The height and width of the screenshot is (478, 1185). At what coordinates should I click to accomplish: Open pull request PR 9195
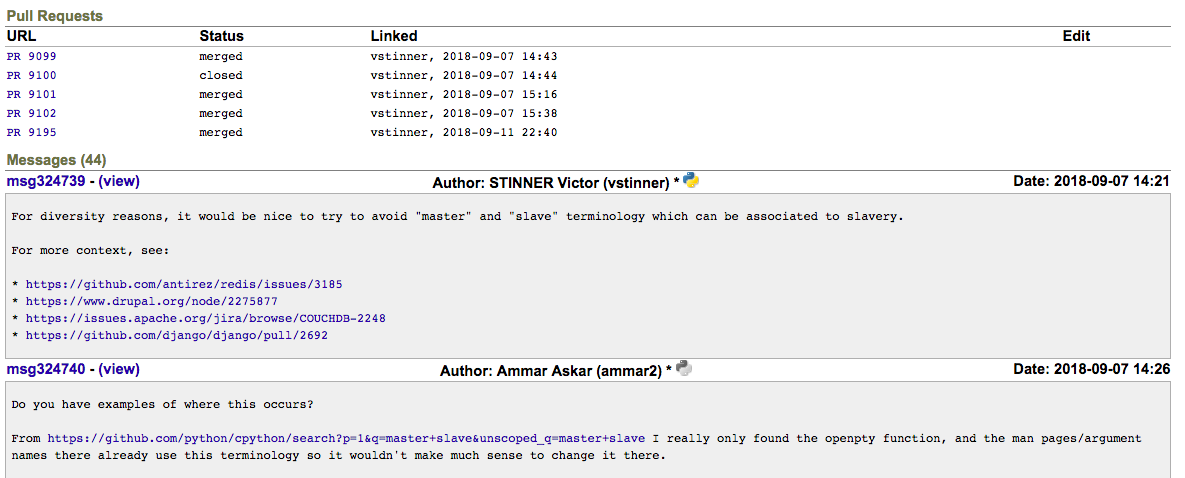pos(31,133)
